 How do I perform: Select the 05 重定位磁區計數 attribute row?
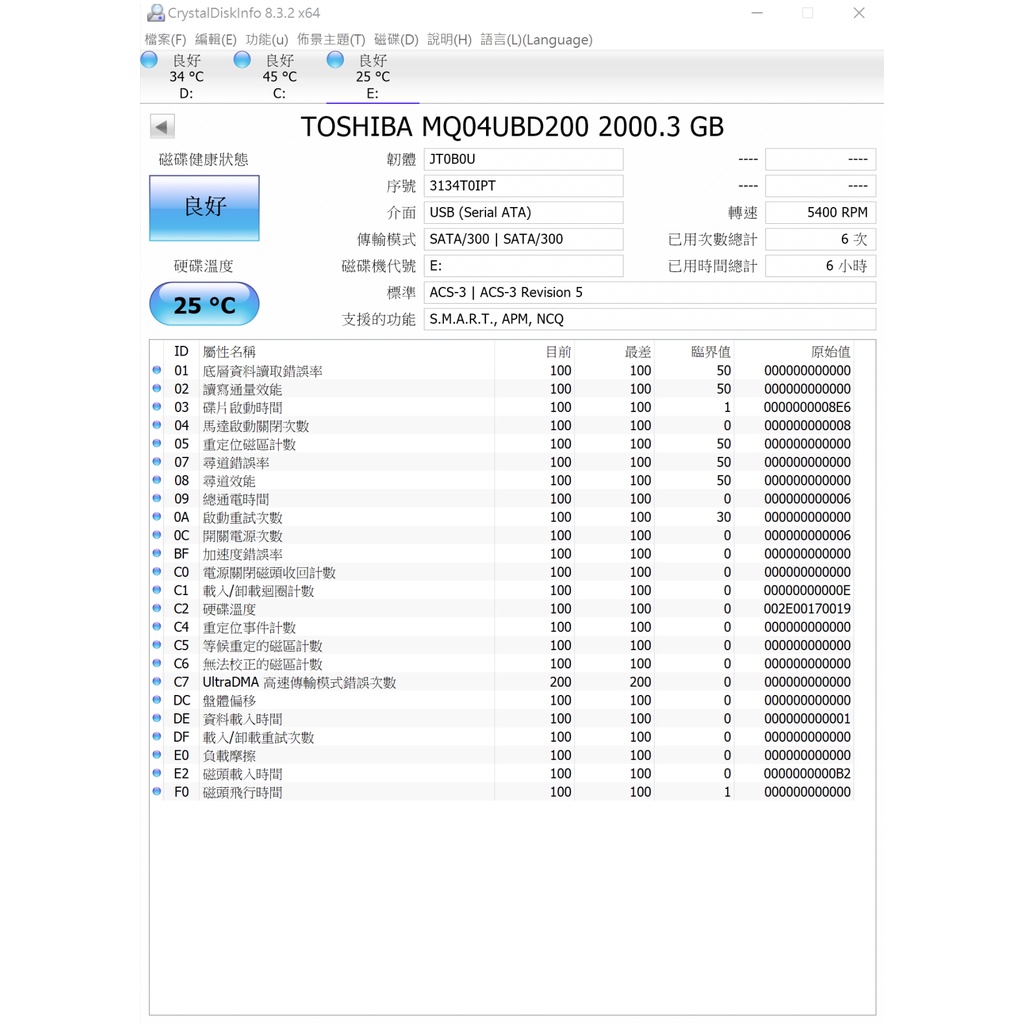(250, 444)
